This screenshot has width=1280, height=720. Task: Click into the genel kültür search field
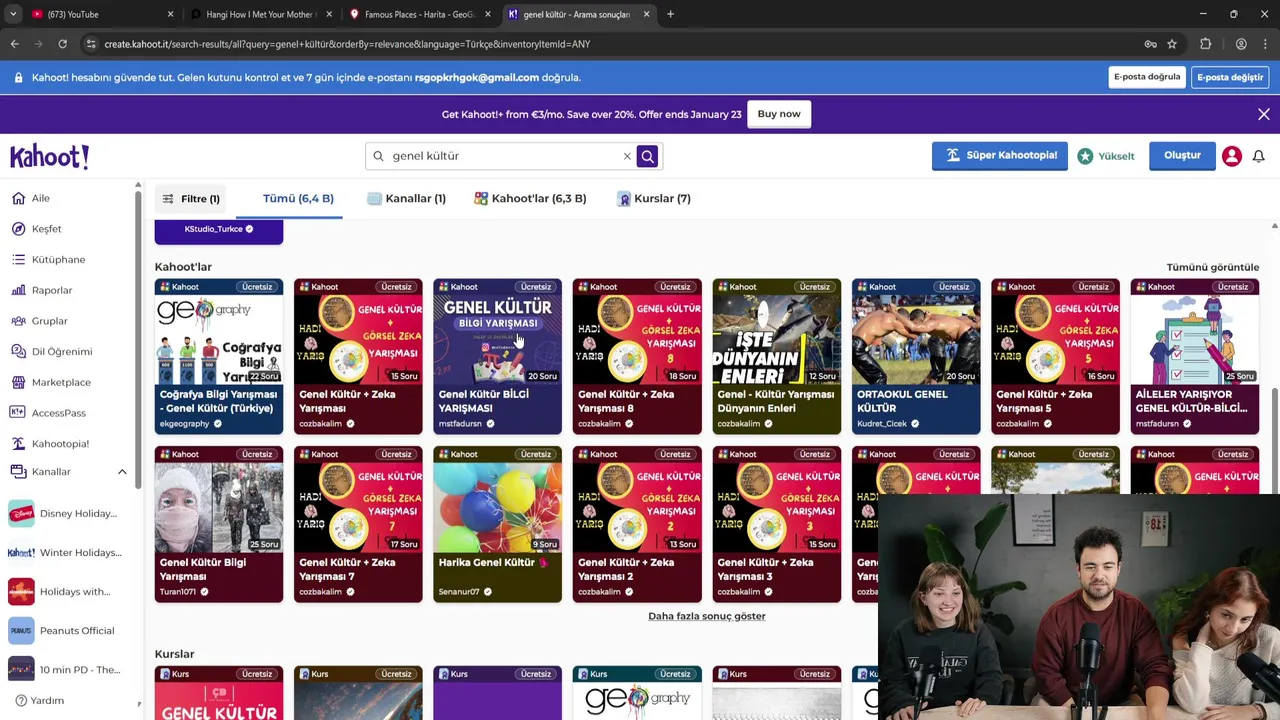[x=505, y=156]
